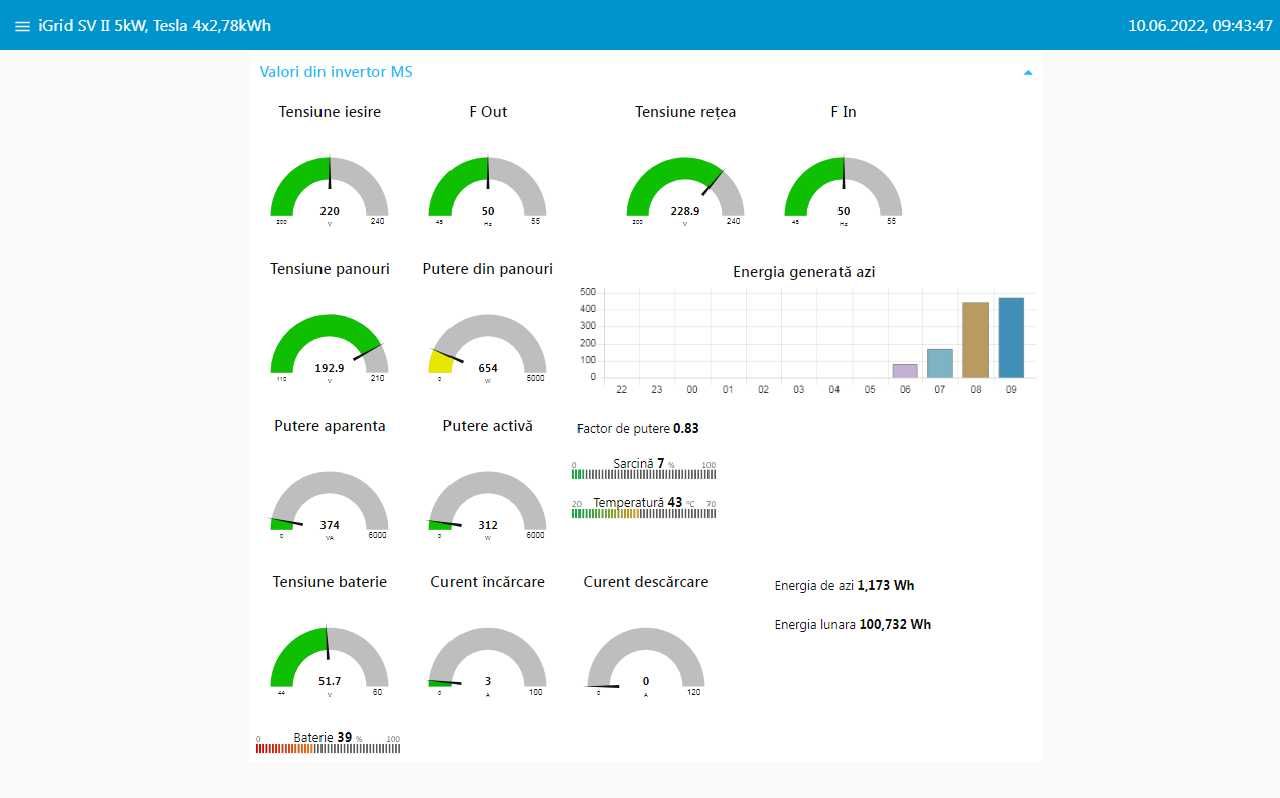Click the date and time 10.06.2022 display
Image resolution: width=1280 pixels, height=798 pixels.
(1200, 26)
